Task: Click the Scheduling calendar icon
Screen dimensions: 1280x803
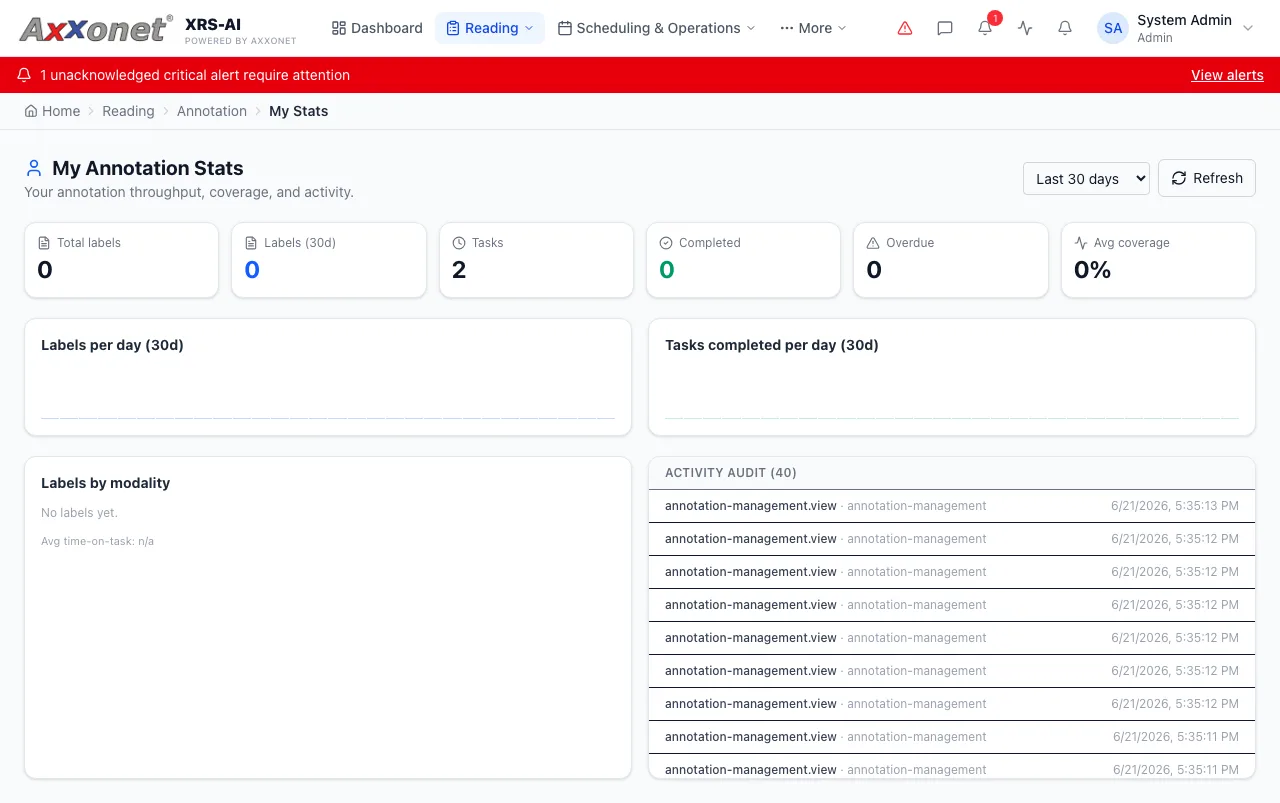Action: (x=565, y=28)
